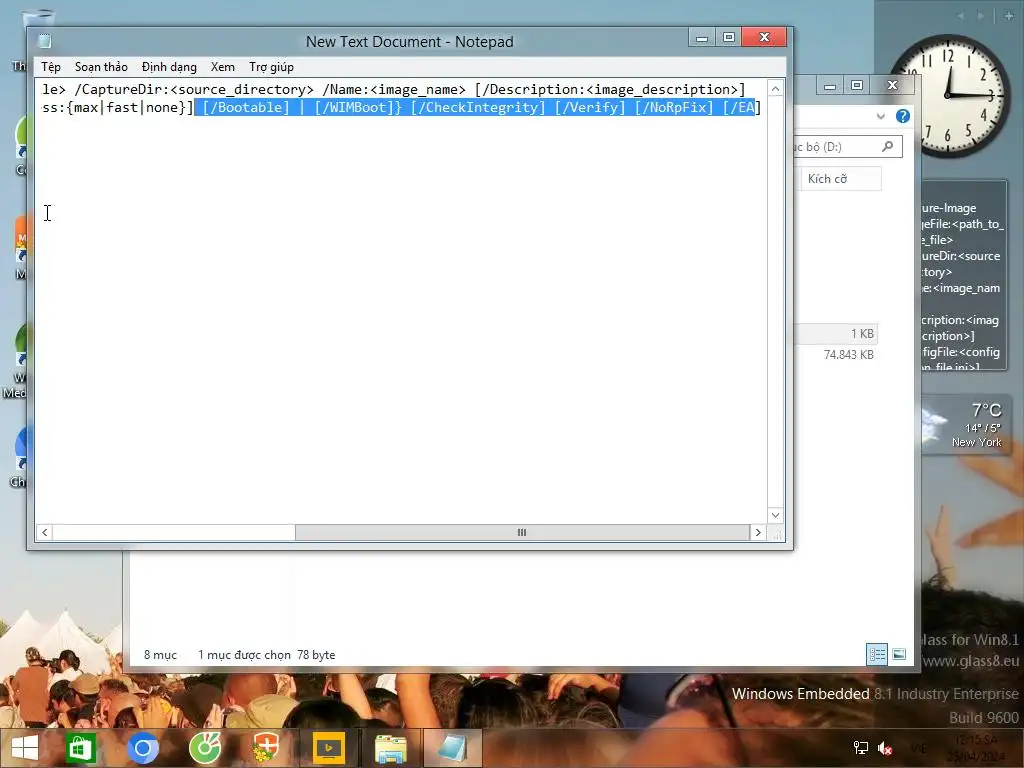Click the network tray icon

(861, 748)
